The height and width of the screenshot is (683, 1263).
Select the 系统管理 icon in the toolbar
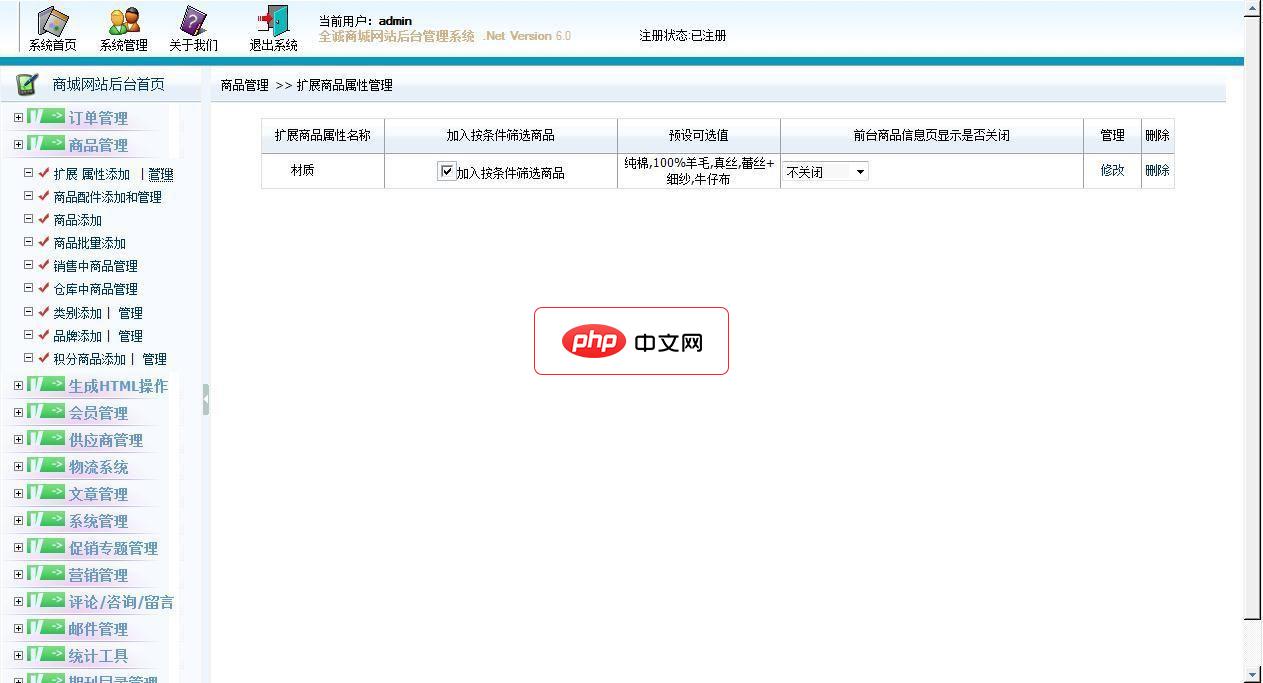point(122,21)
